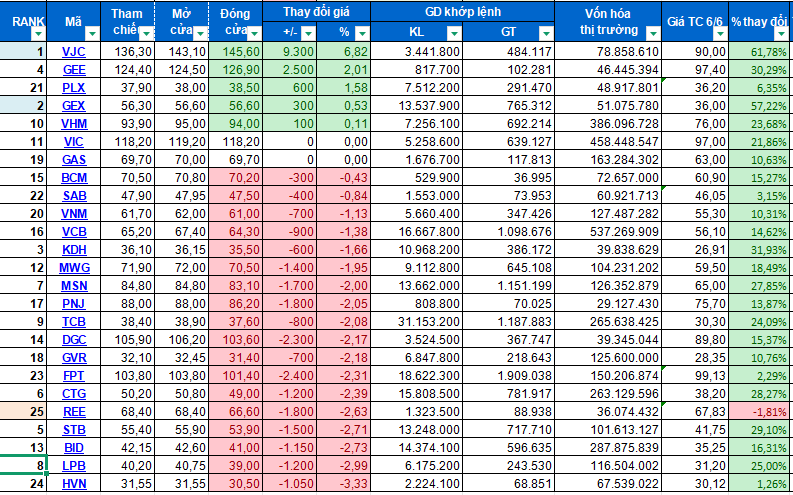Select trade value cell 1.909.038
This screenshot has height=495, width=793.
click(x=508, y=376)
